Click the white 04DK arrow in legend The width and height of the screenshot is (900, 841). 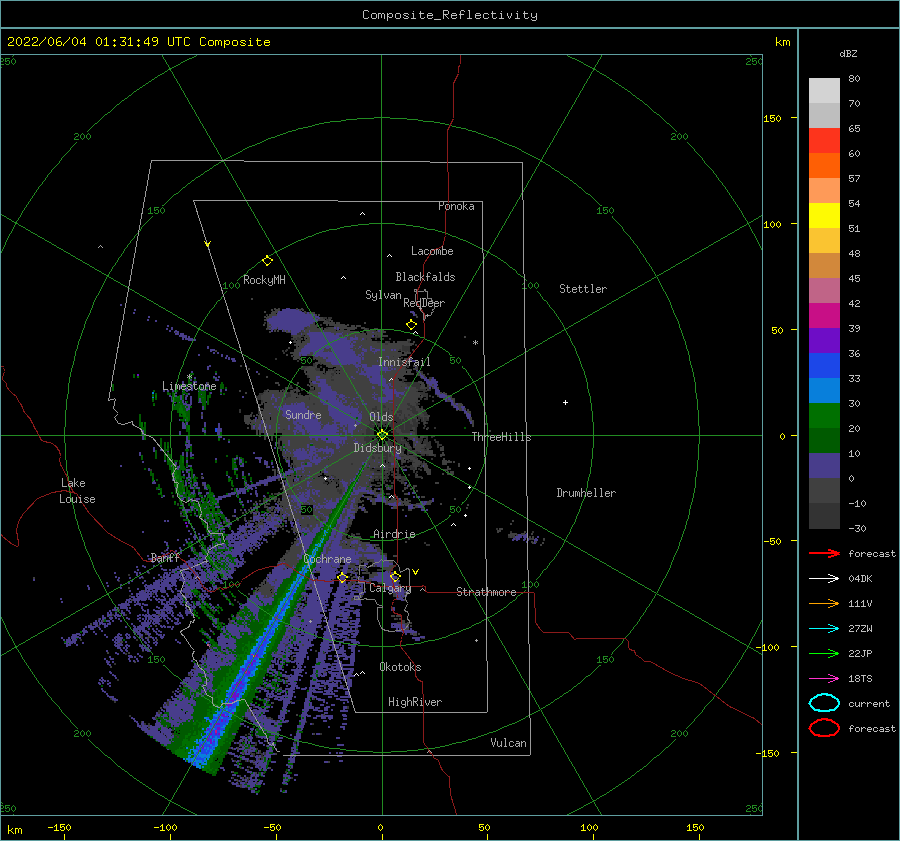[x=824, y=578]
